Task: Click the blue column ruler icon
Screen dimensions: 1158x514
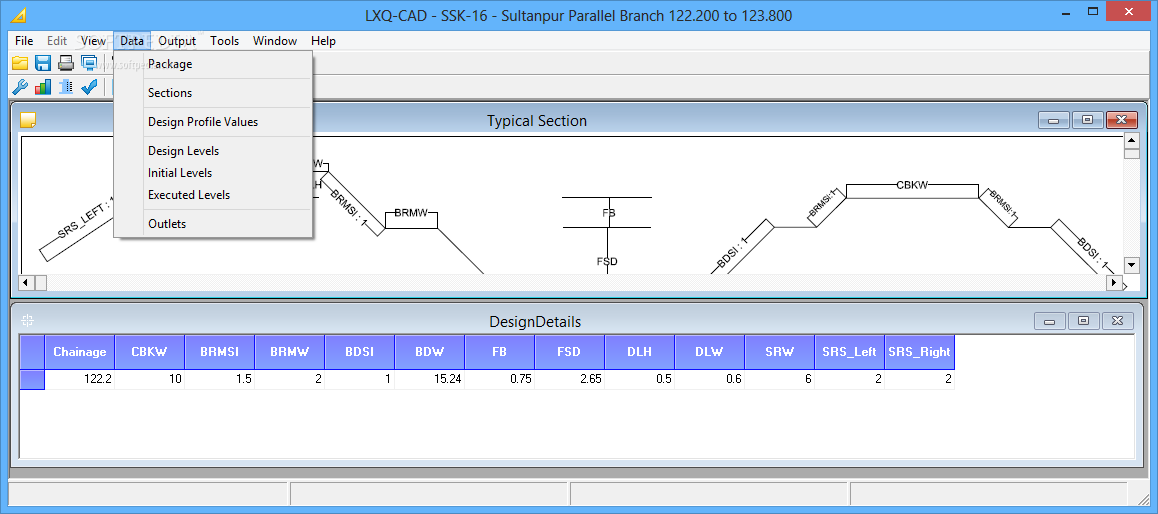Action: [x=66, y=87]
